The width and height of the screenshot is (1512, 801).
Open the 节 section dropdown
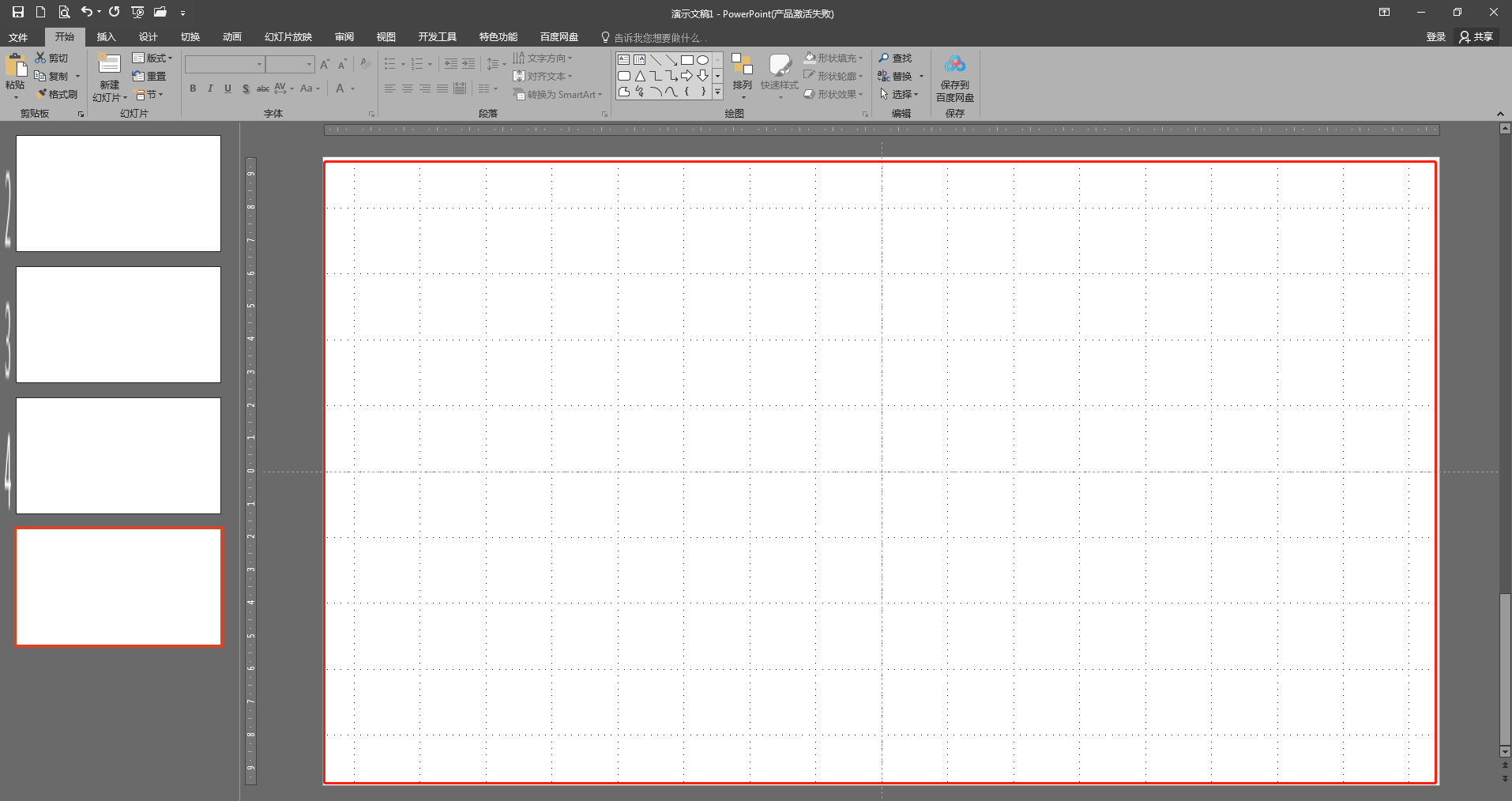coord(149,95)
